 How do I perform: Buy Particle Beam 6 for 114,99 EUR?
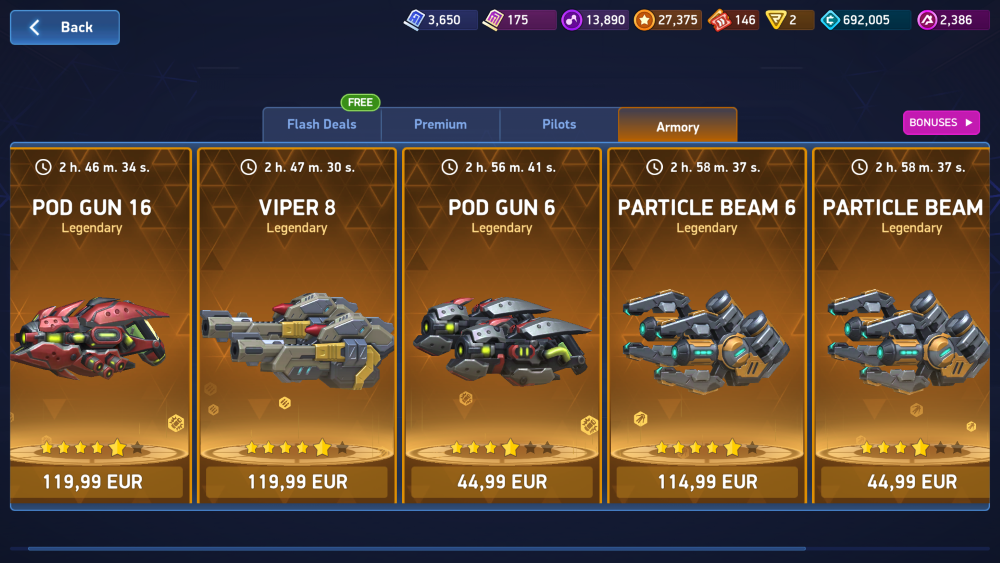[707, 482]
